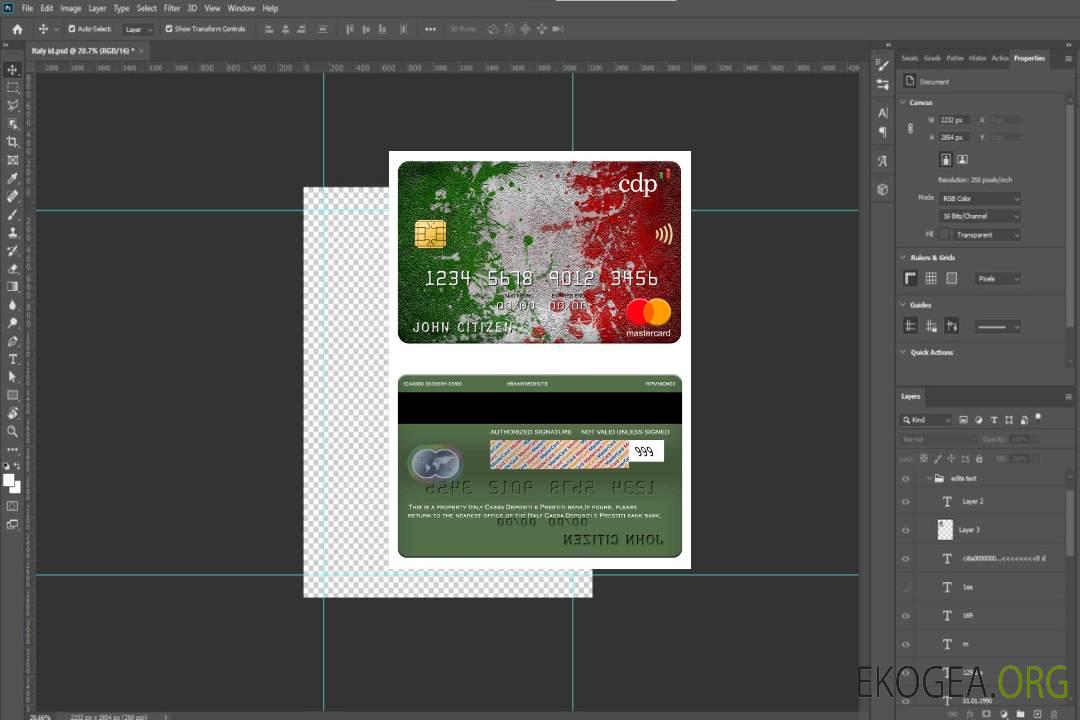Select the Path Selection tool

pyautogui.click(x=12, y=377)
